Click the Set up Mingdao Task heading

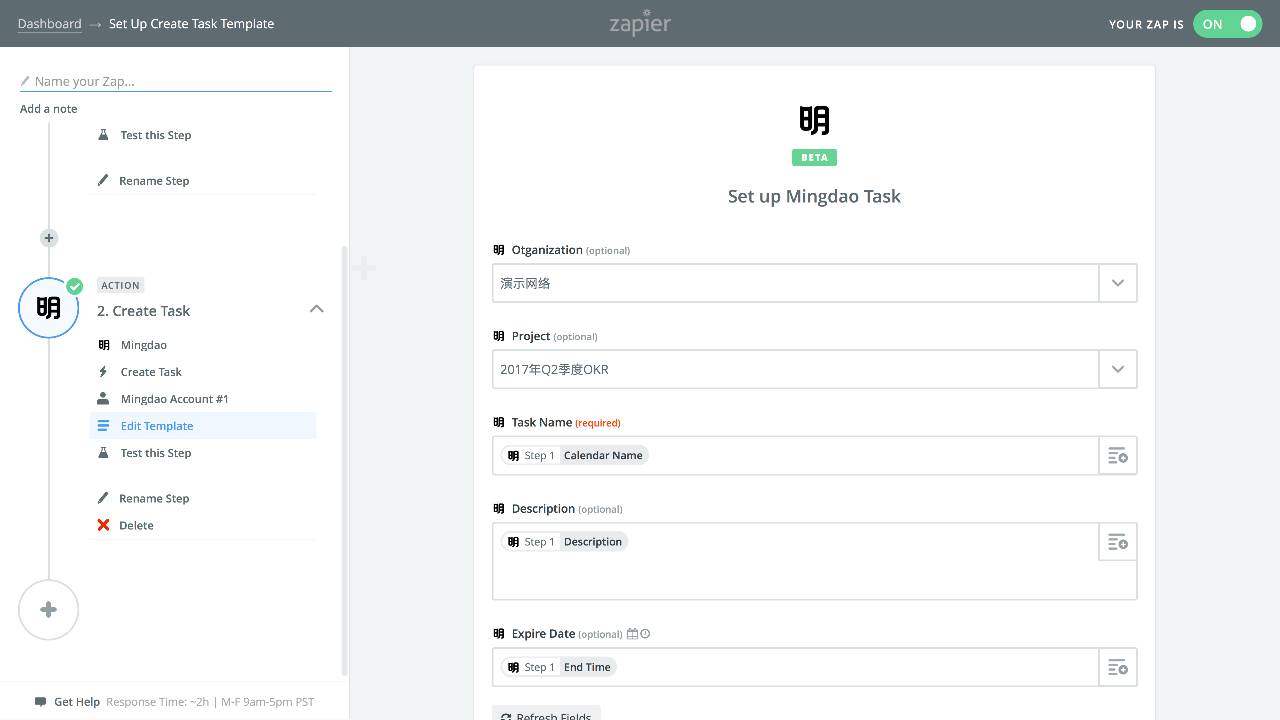coord(814,196)
